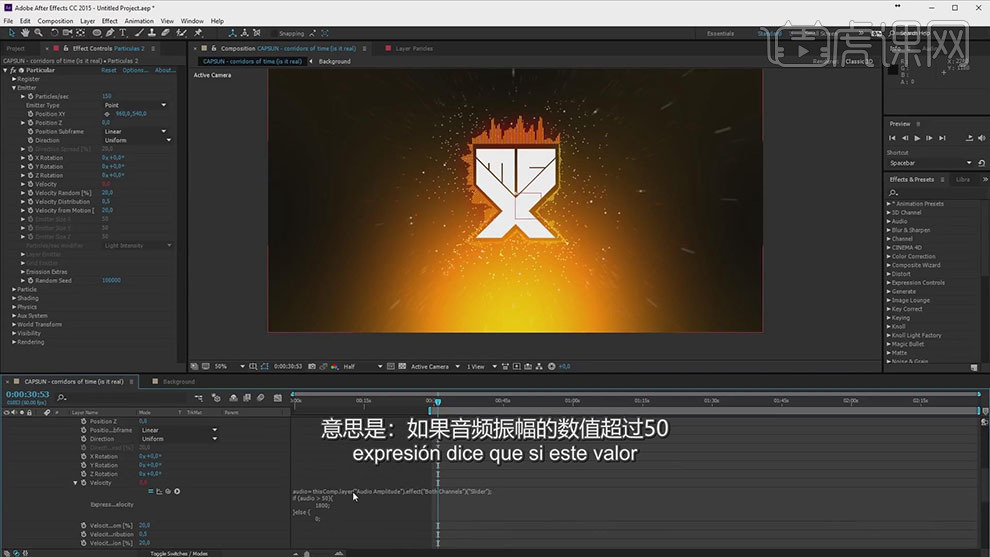The image size is (990, 557).
Task: Expand the Aux System group
Action: coord(14,316)
